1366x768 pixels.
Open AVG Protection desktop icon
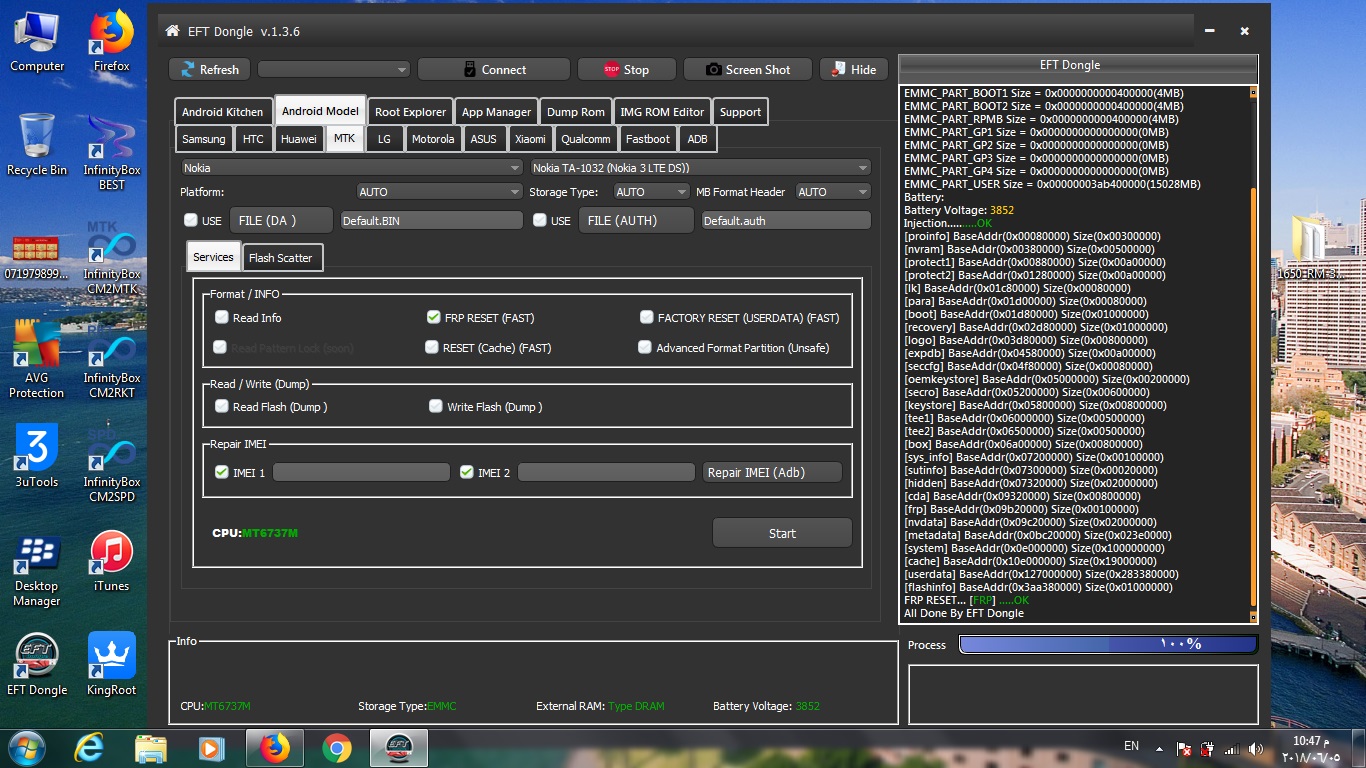point(37,360)
